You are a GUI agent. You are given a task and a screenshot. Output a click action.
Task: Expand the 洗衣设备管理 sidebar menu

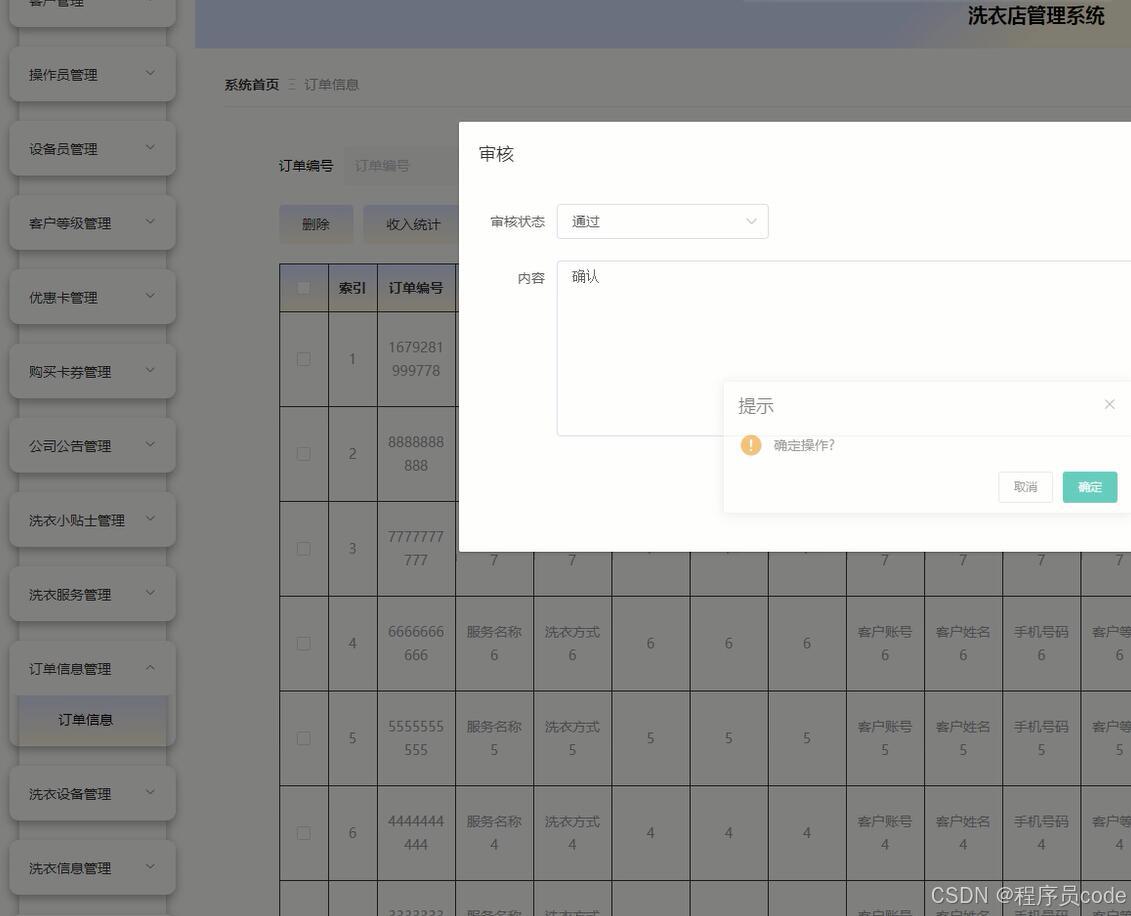pos(92,793)
